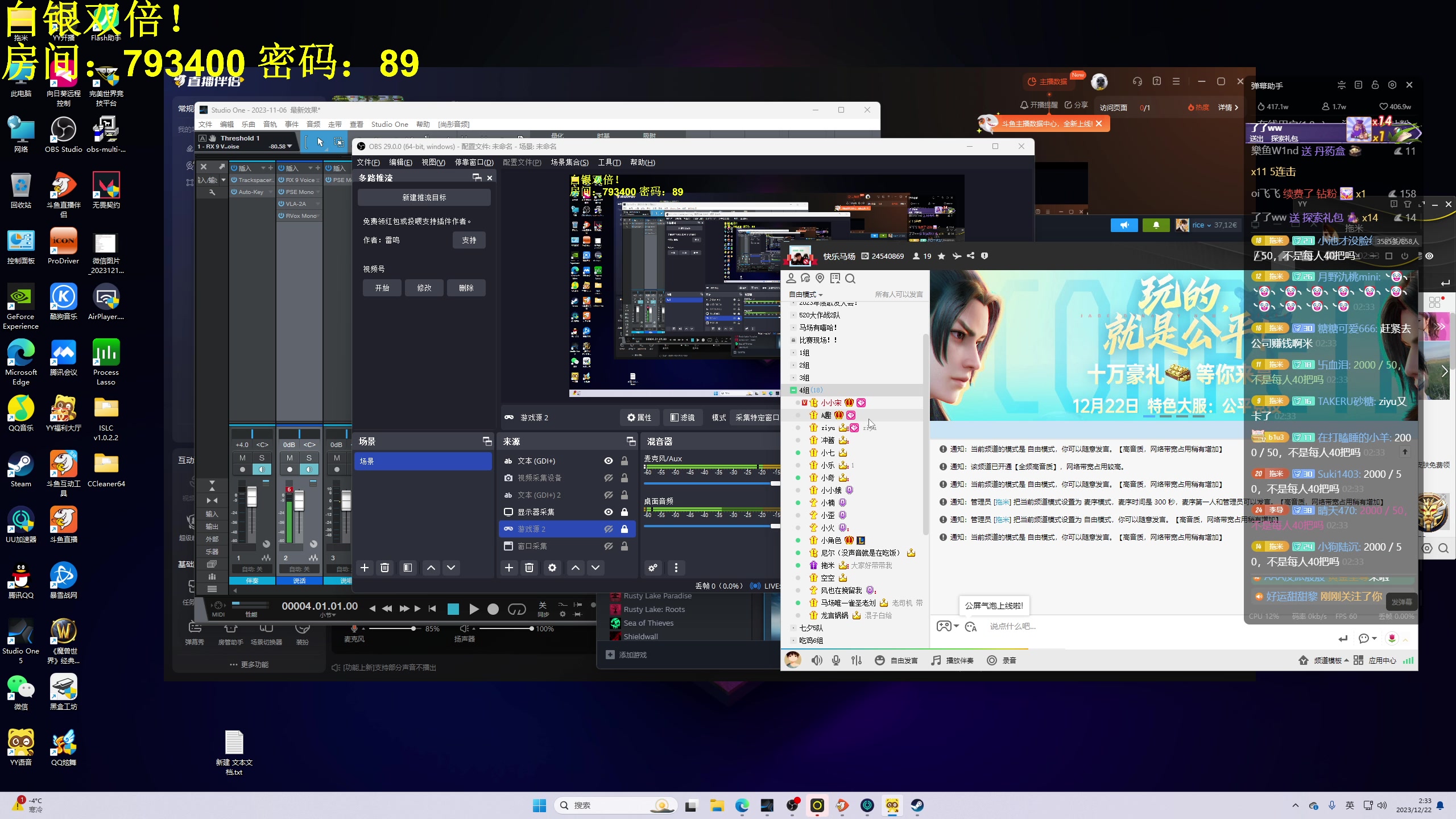Open the Studio One 事件 menu
Image resolution: width=1456 pixels, height=819 pixels.
292,125
